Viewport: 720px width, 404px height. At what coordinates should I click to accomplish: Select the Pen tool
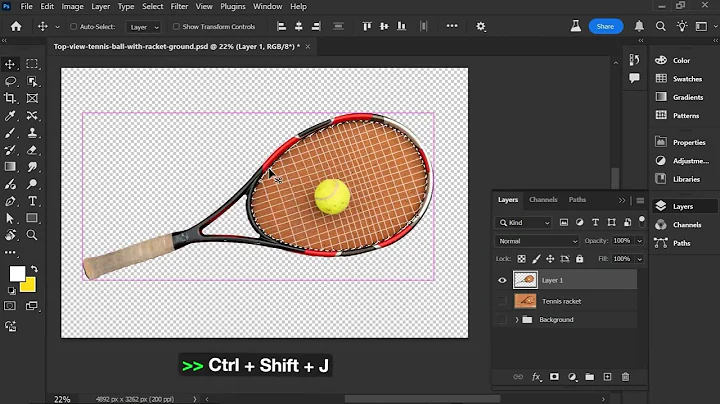click(10, 201)
